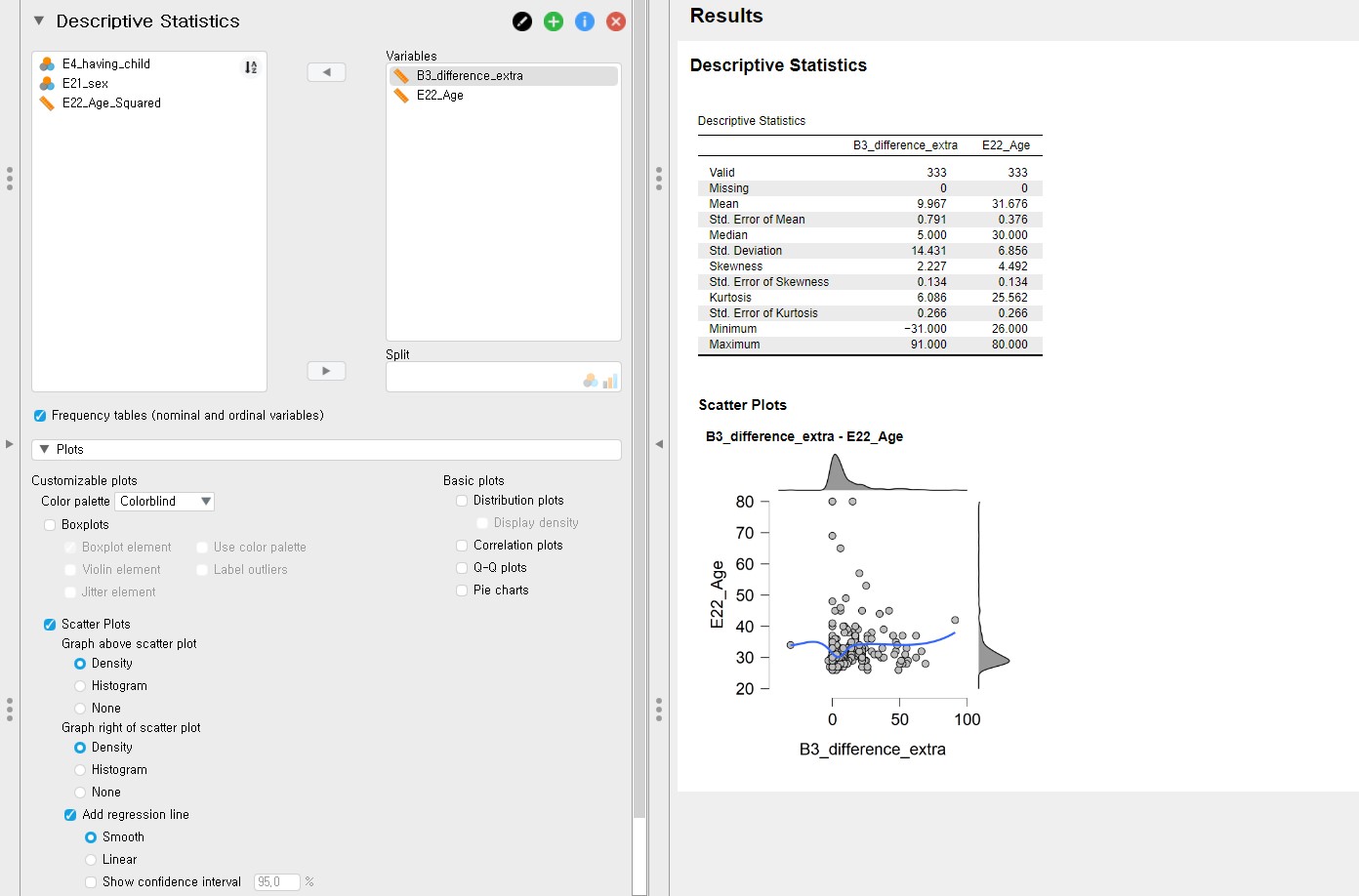Open the blue info help icon
Image resolution: width=1359 pixels, height=896 pixels.
click(585, 21)
